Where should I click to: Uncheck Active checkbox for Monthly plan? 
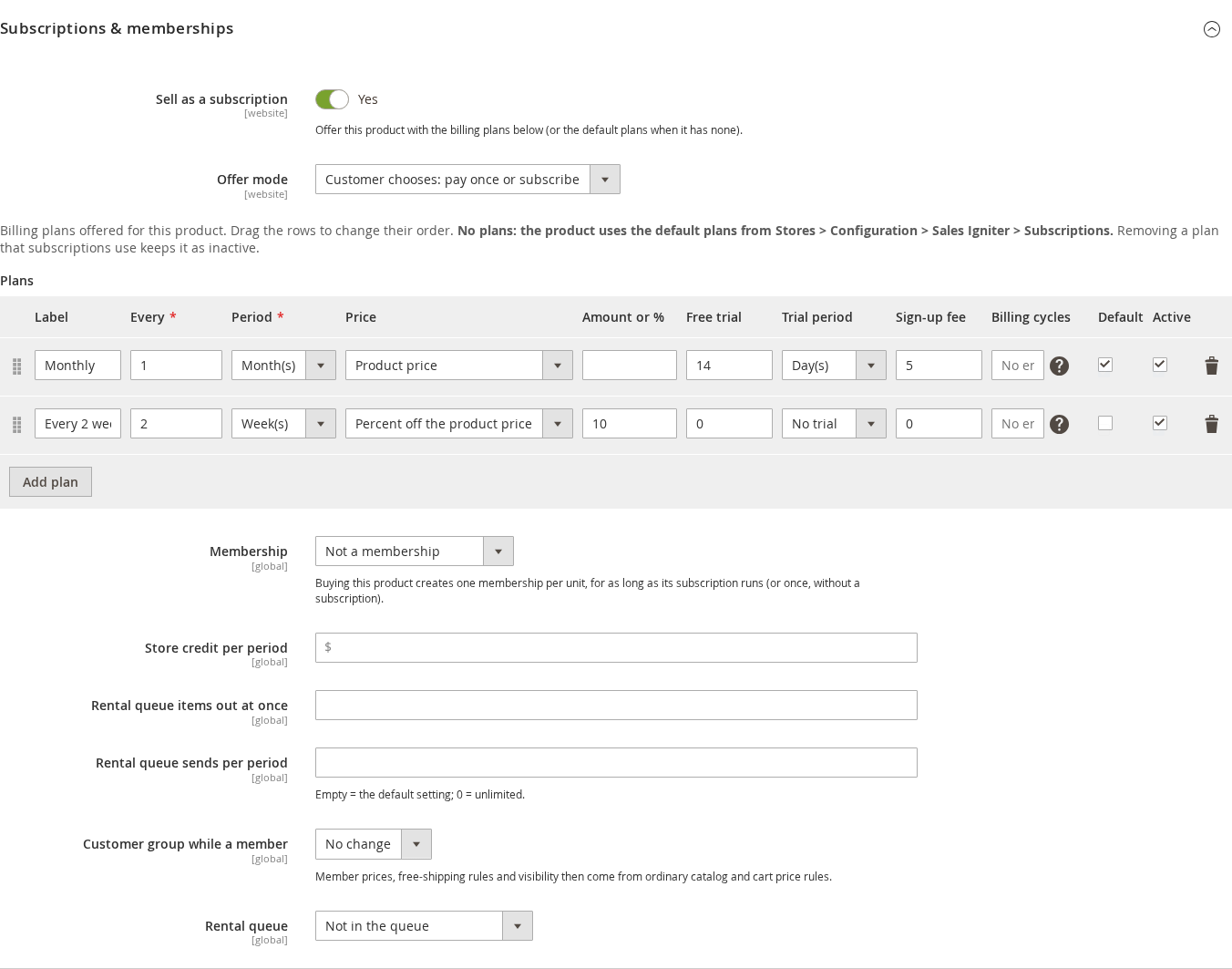click(1160, 365)
